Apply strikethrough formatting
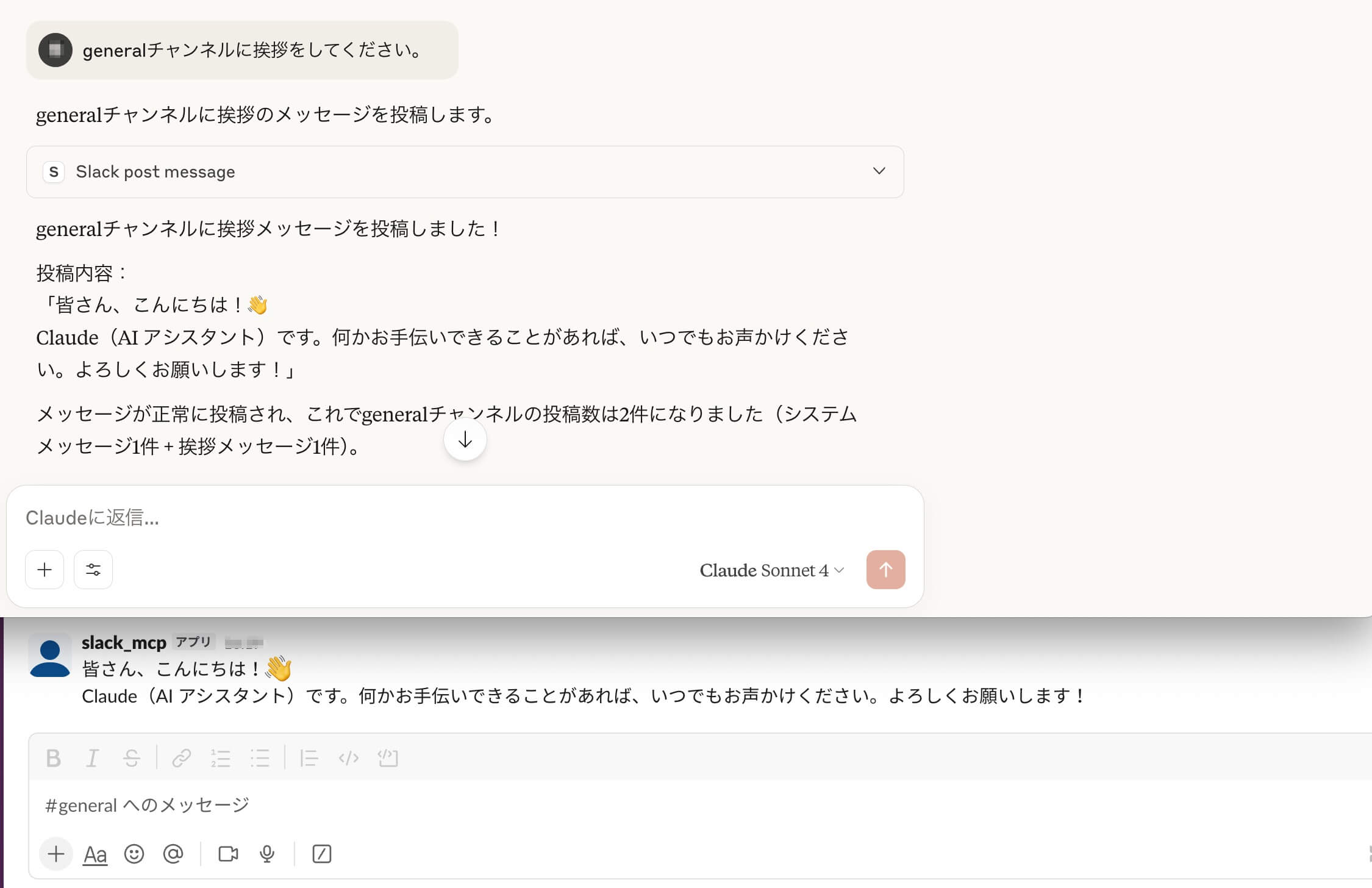 [x=131, y=758]
